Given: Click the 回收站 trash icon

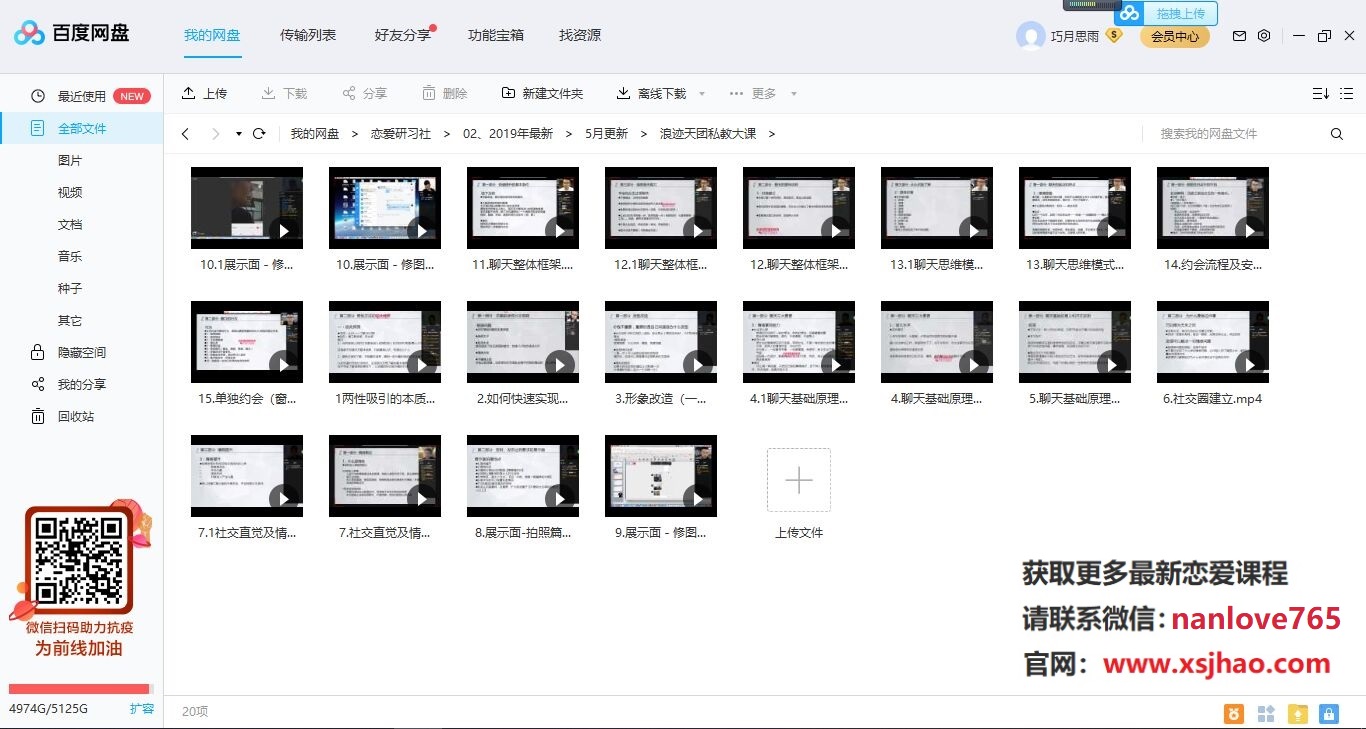Looking at the screenshot, I should tap(38, 417).
